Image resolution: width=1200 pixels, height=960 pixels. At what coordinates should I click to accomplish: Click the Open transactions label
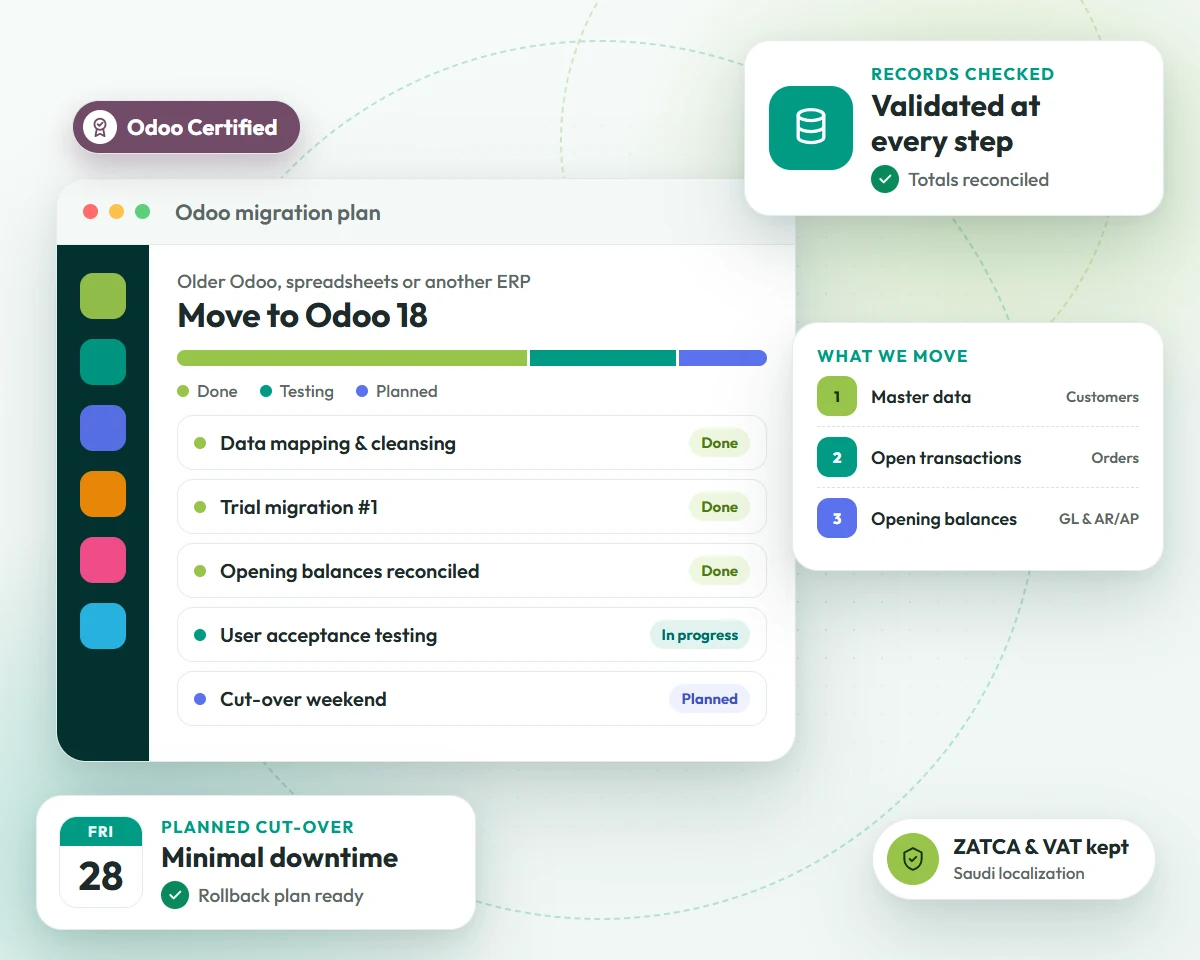[x=946, y=458]
